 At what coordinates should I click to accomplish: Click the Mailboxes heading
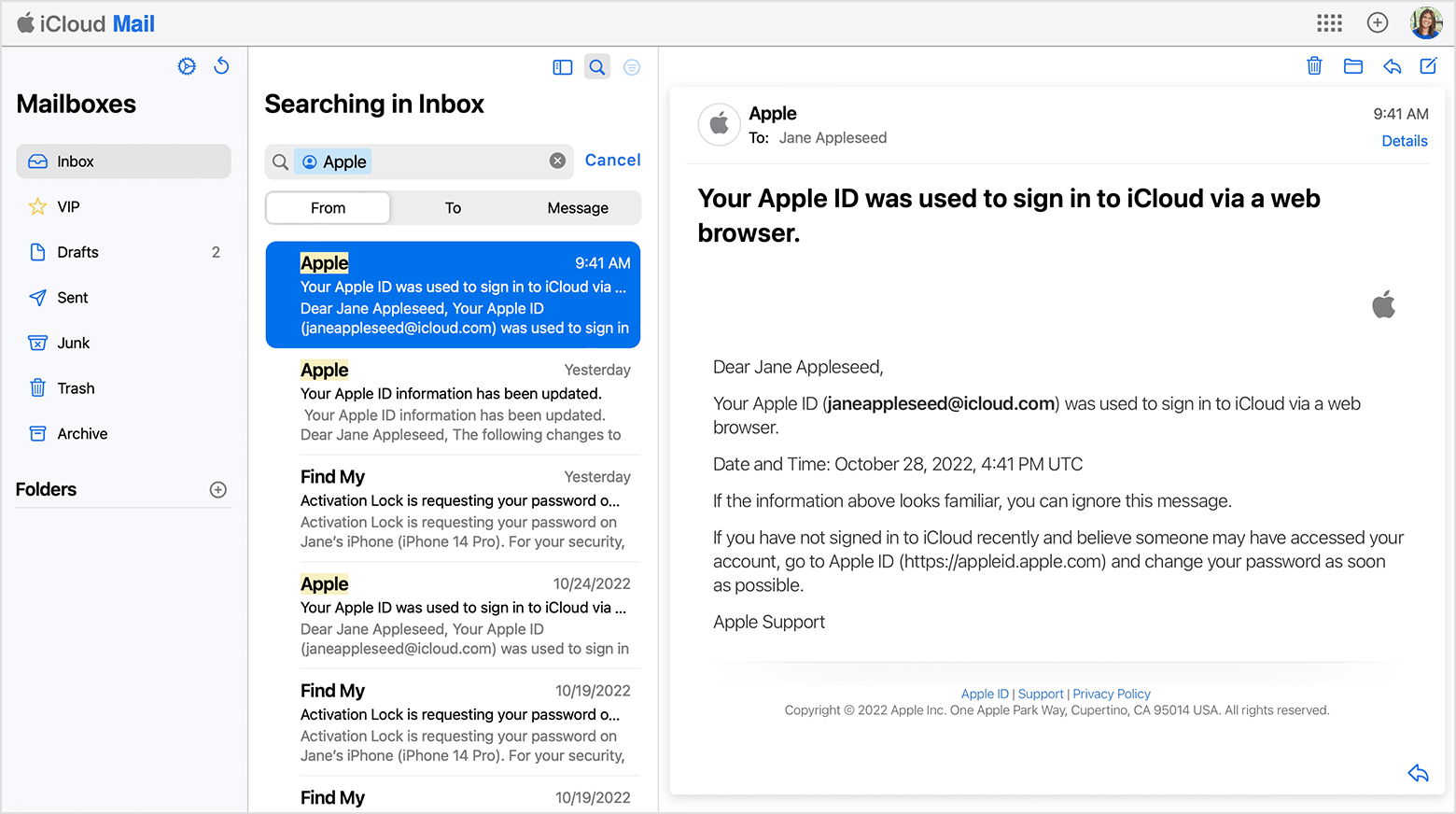tap(76, 104)
